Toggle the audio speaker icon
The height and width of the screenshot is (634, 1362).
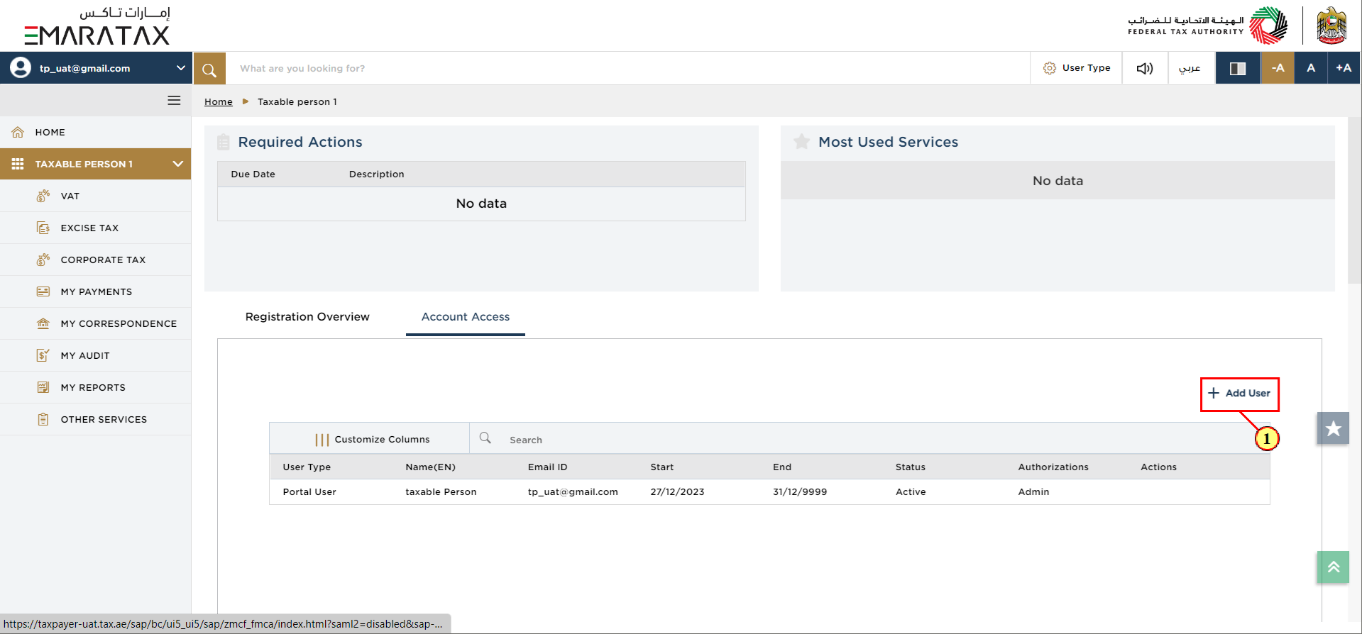click(x=1145, y=68)
